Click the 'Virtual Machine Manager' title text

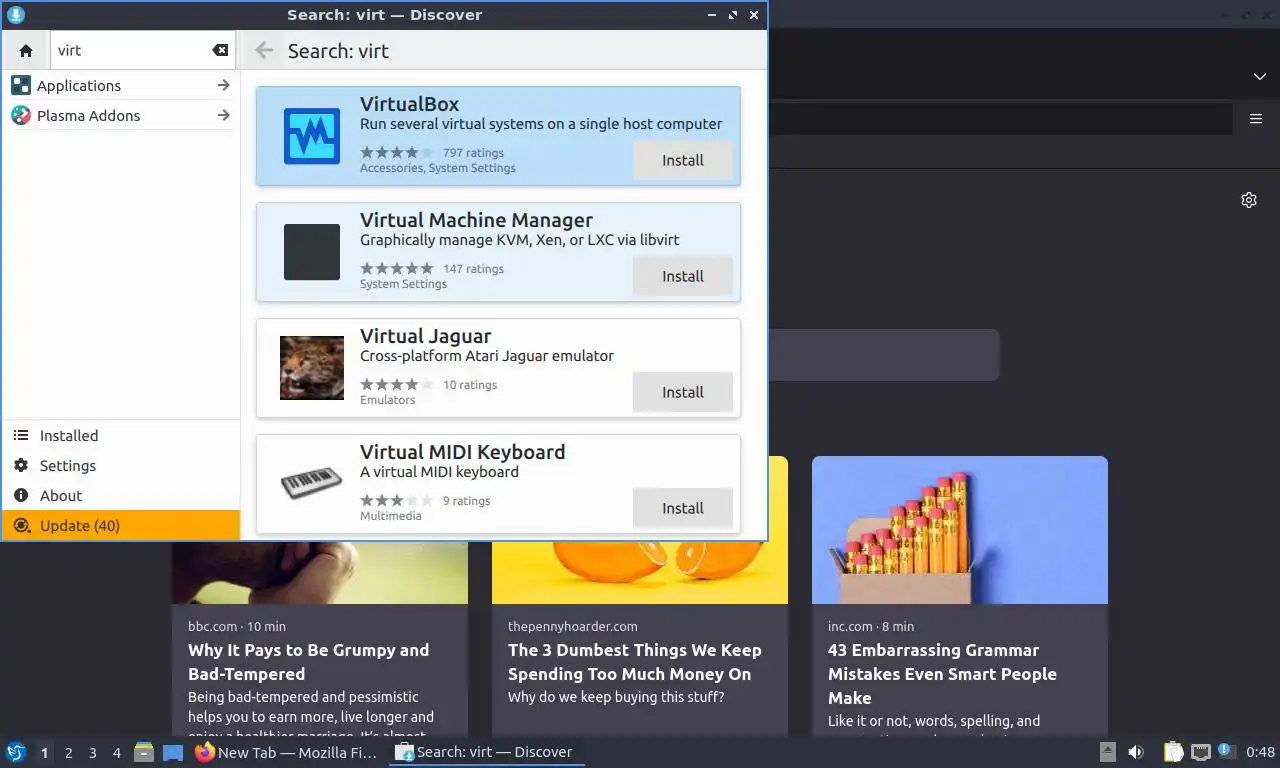point(476,220)
